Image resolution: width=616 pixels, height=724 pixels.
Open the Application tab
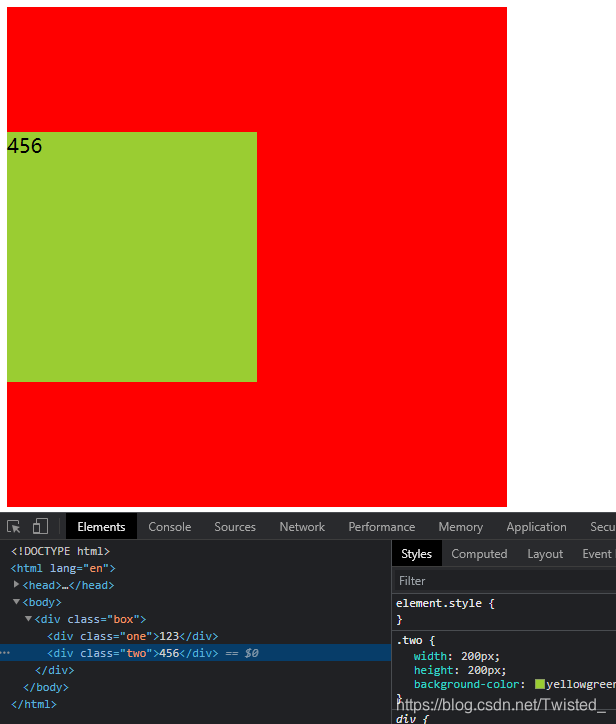[536, 527]
